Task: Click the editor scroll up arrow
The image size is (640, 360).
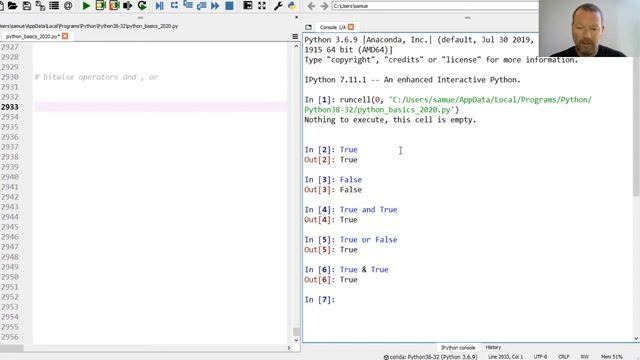Action: point(296,46)
